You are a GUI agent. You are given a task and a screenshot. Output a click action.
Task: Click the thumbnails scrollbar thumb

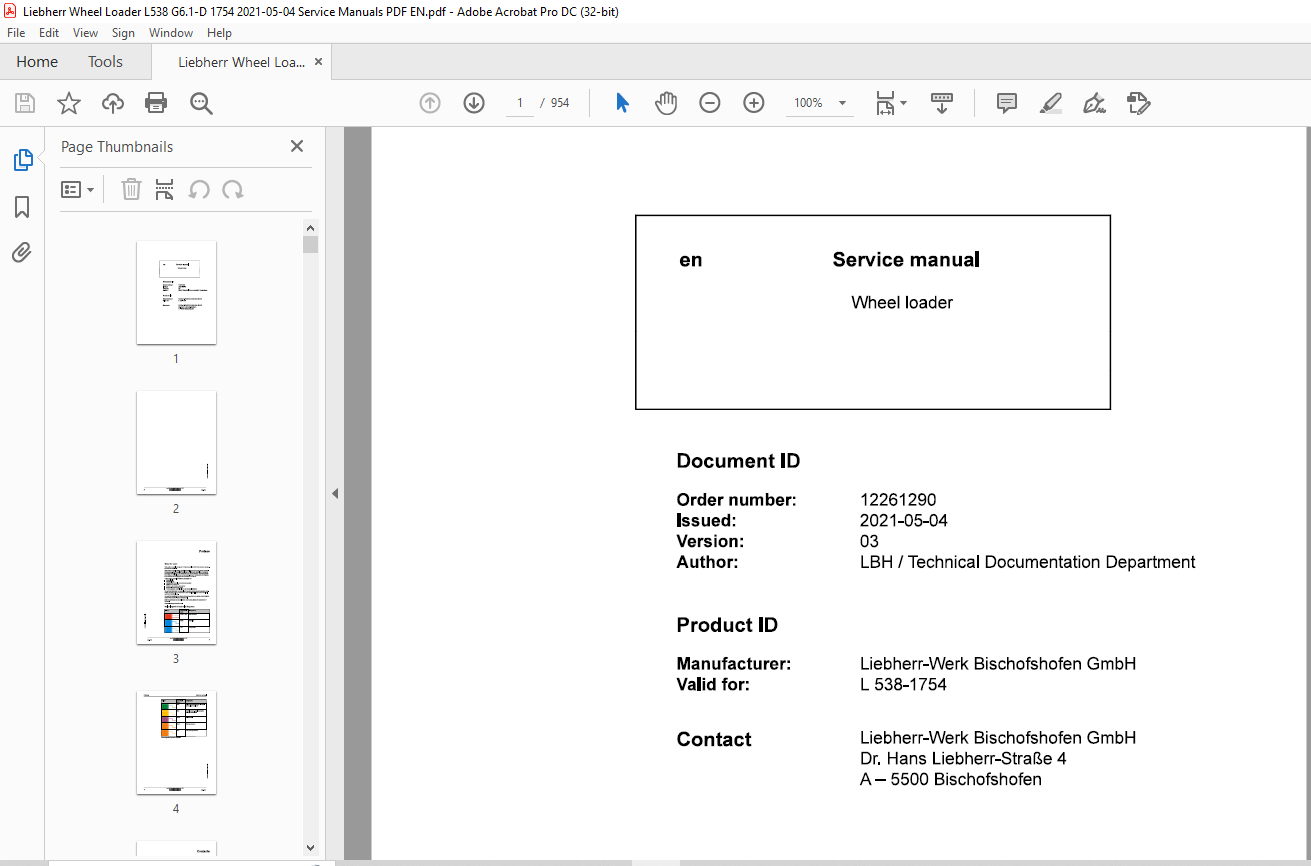(x=310, y=245)
